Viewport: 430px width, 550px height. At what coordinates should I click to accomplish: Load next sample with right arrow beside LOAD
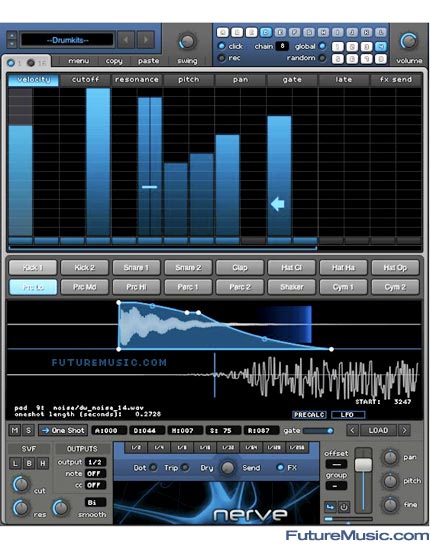(404, 430)
